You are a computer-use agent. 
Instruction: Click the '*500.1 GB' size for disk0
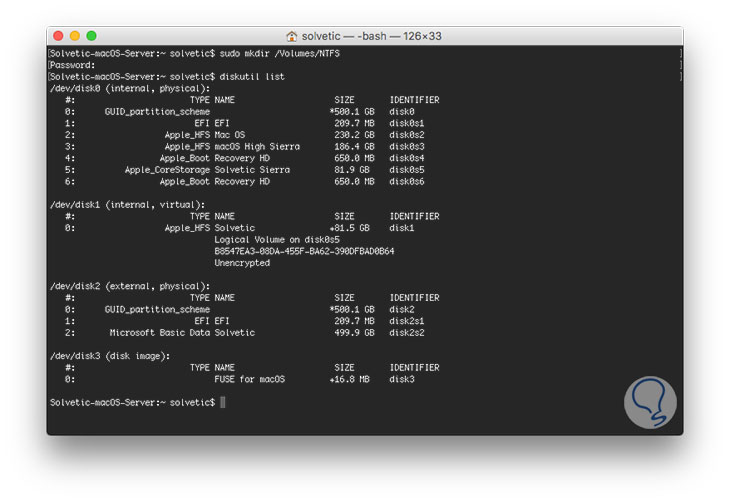point(352,112)
